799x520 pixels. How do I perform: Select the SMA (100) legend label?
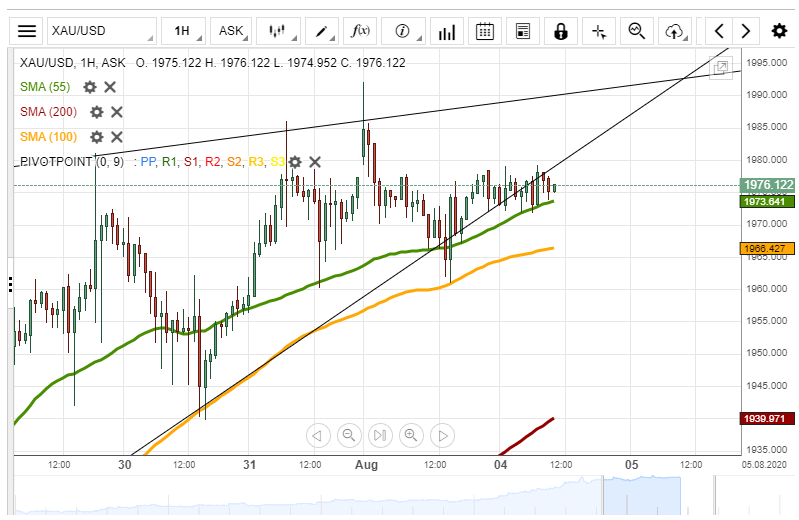[48, 137]
